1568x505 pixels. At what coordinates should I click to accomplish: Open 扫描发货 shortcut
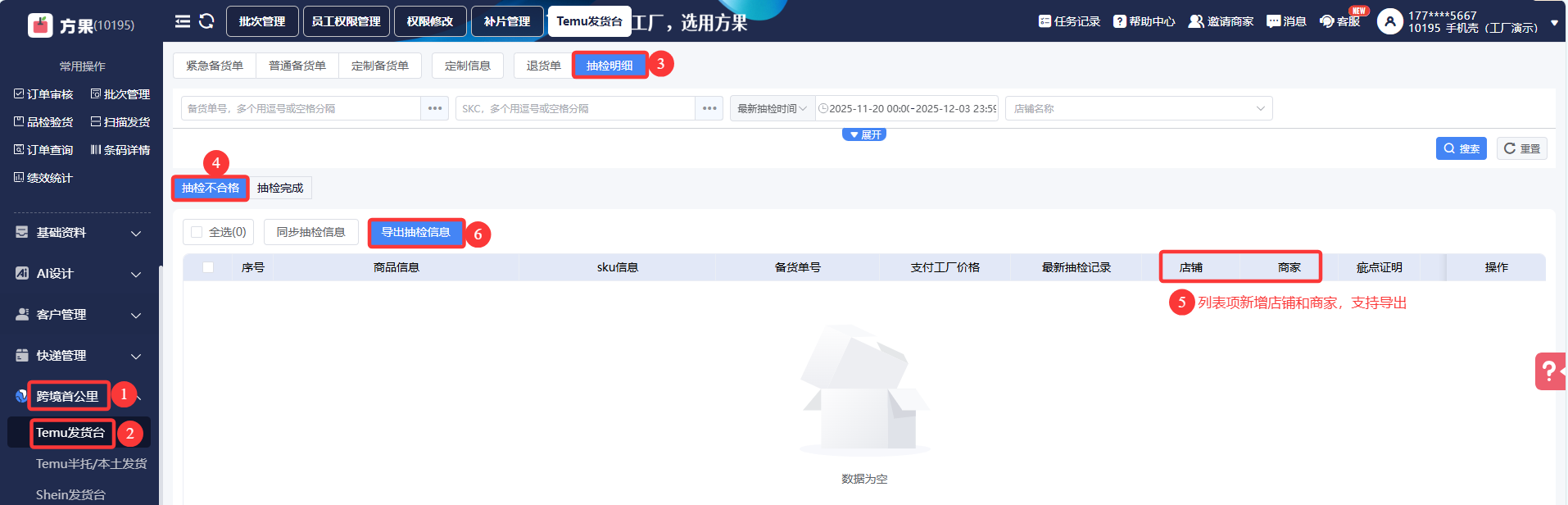[x=120, y=122]
